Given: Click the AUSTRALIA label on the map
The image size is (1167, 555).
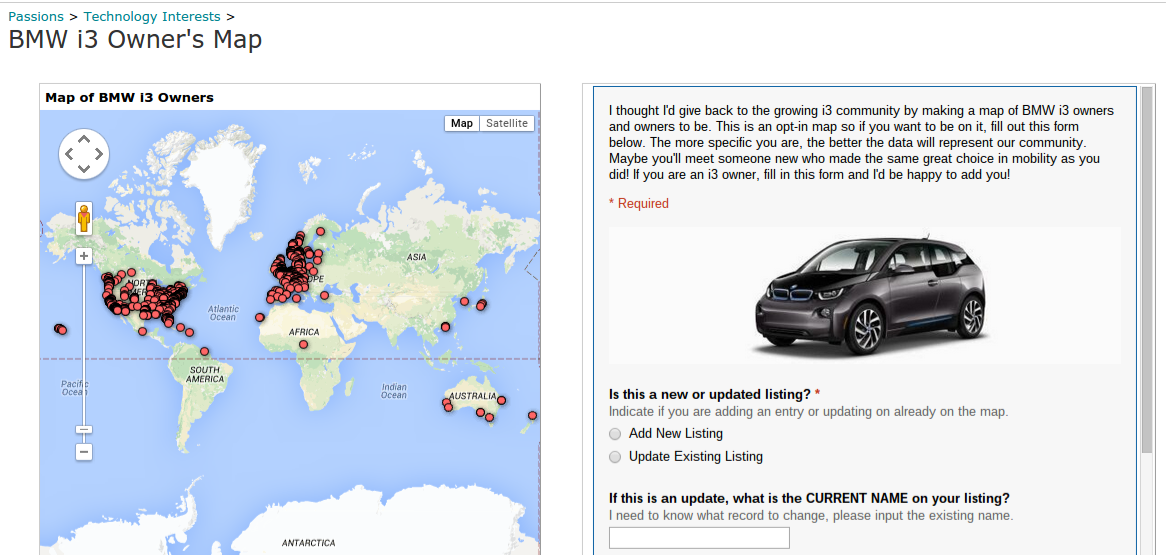Looking at the screenshot, I should (x=473, y=396).
